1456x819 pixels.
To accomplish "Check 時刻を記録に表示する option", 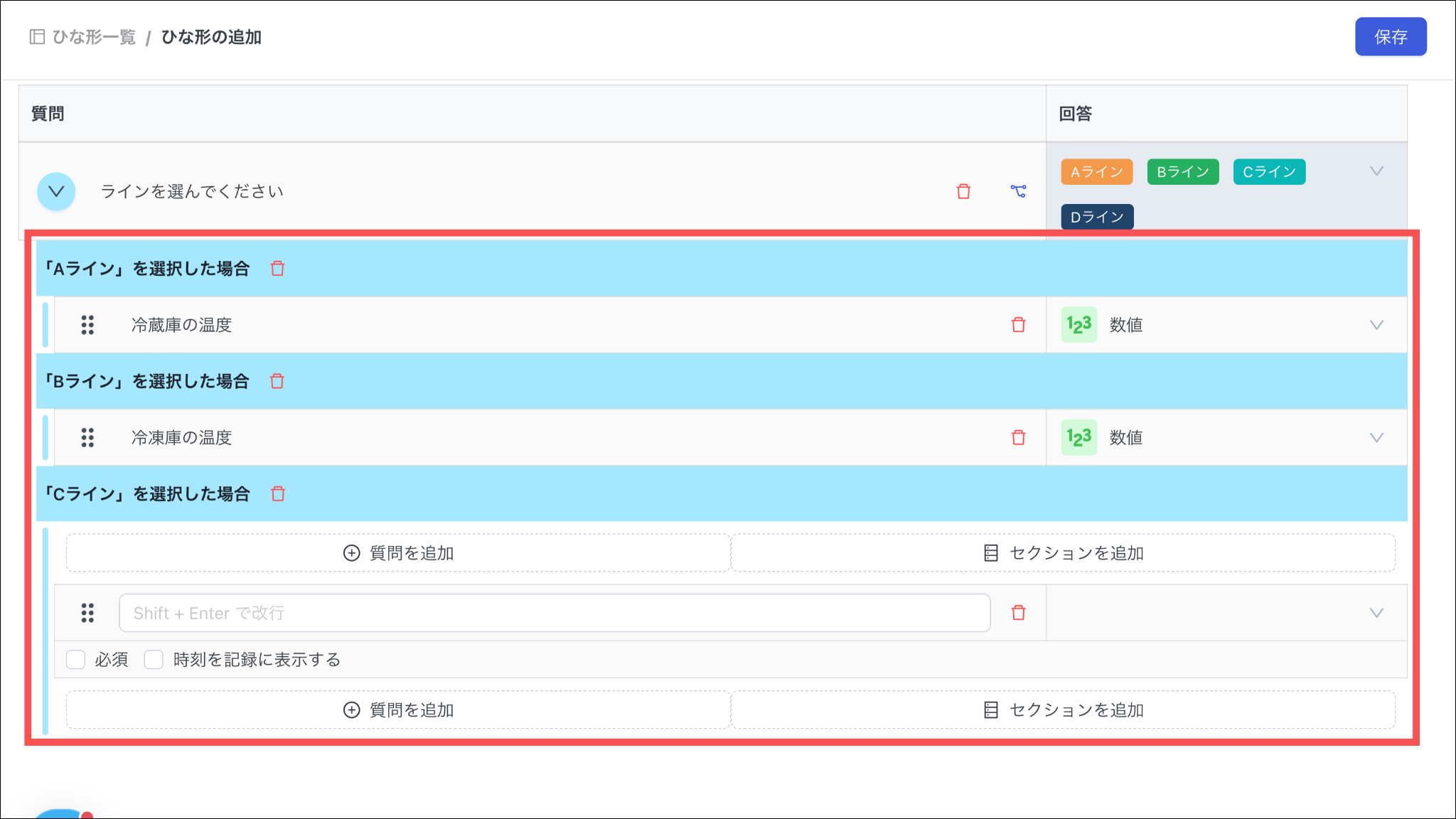I will pos(154,660).
